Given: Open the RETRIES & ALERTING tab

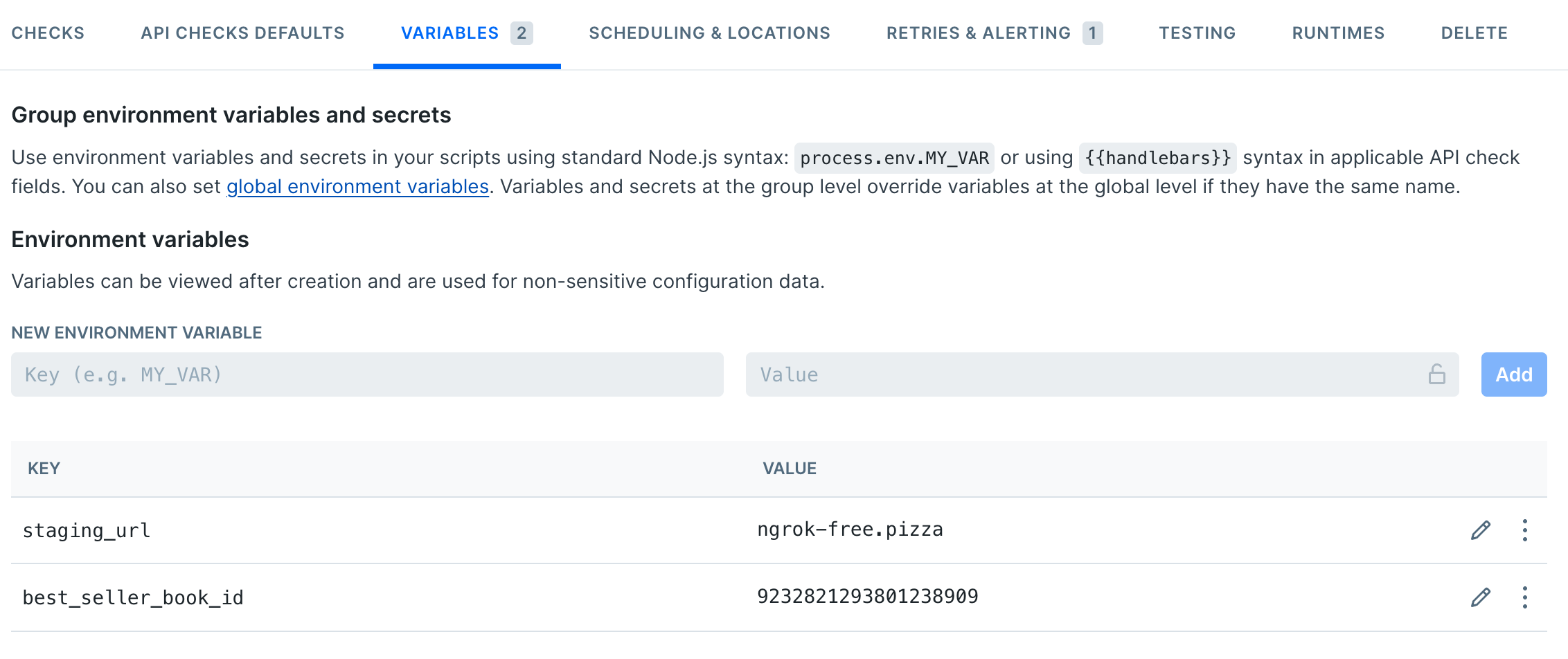Looking at the screenshot, I should (x=979, y=33).
